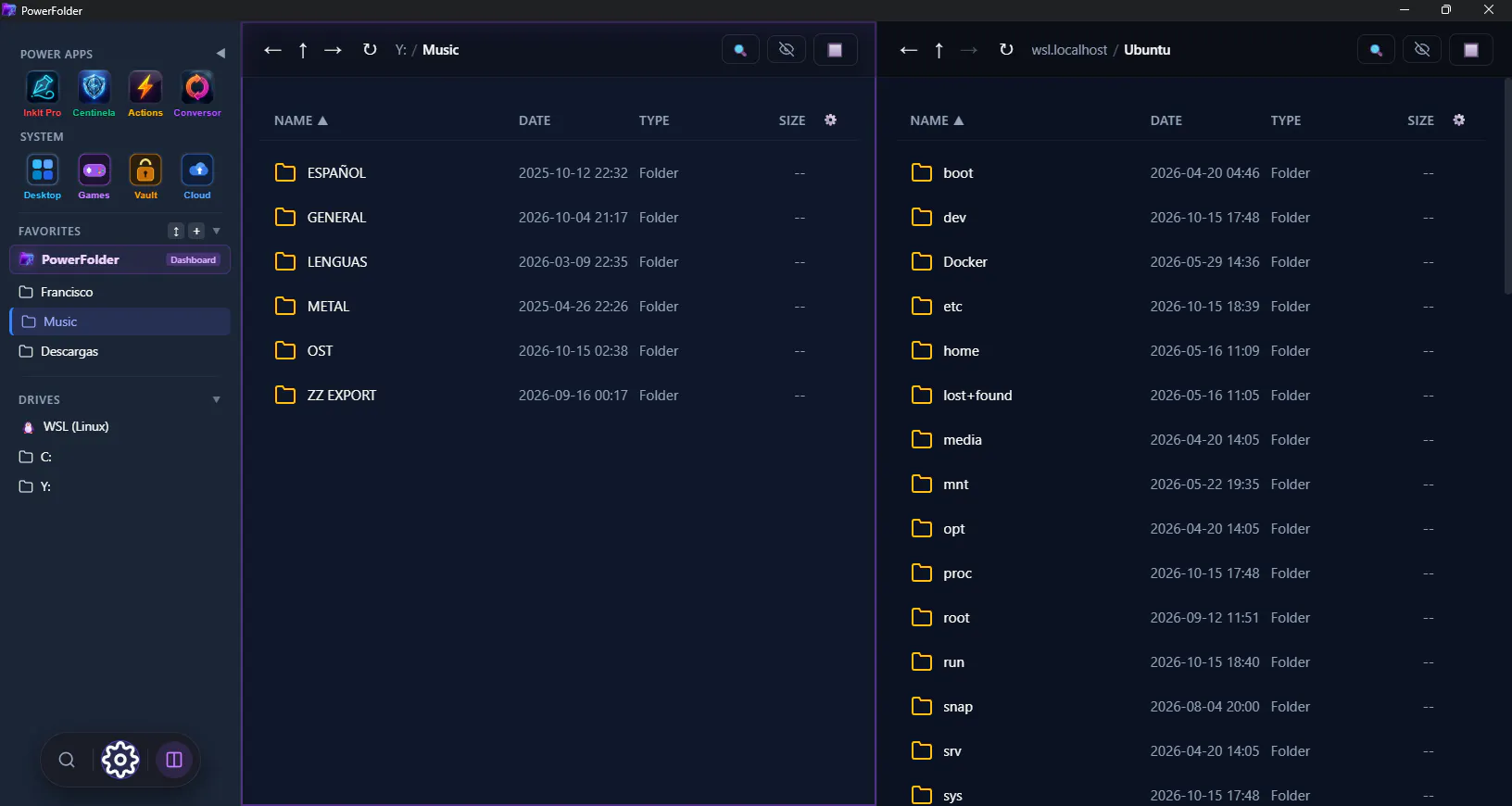Screen dimensions: 1512x806
Task: Sort the Ubuntu pane by Name
Action: [937, 120]
